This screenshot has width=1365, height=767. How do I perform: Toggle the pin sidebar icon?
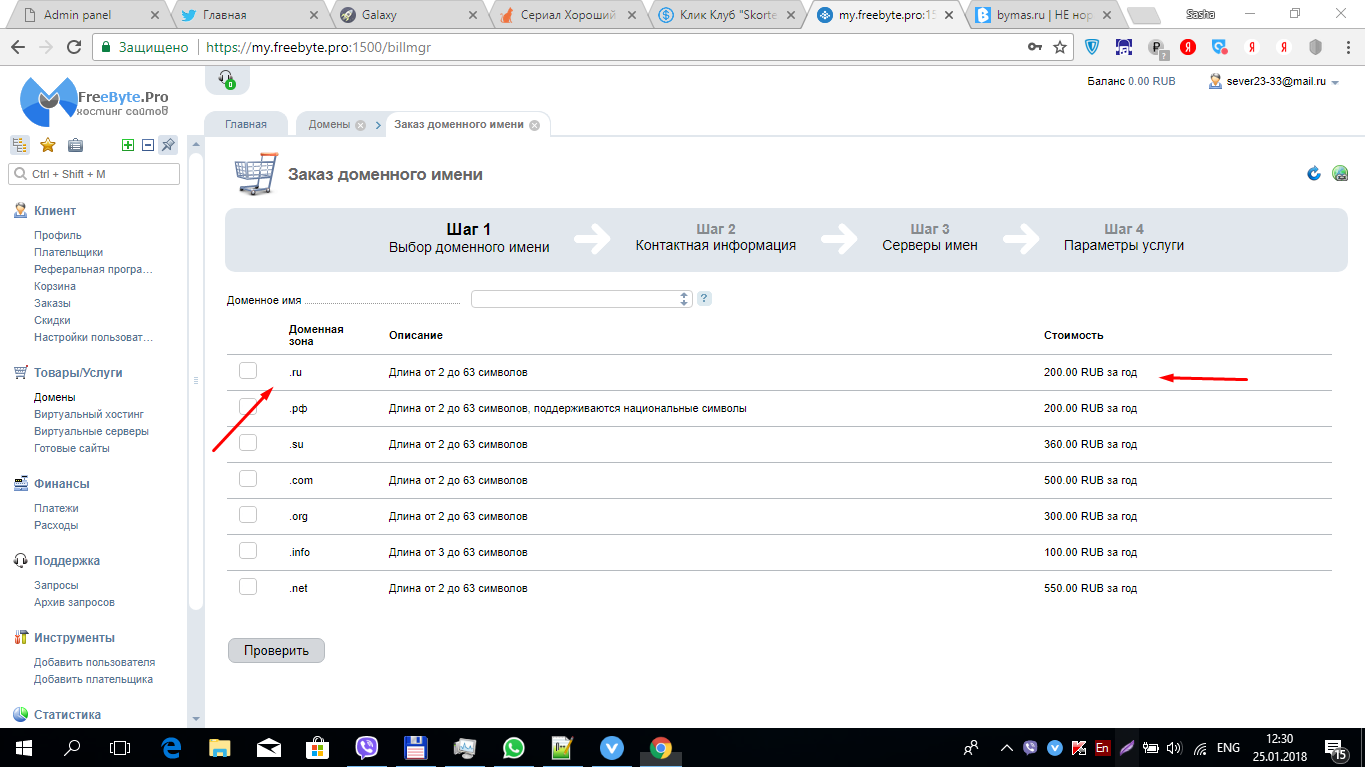pyautogui.click(x=168, y=145)
